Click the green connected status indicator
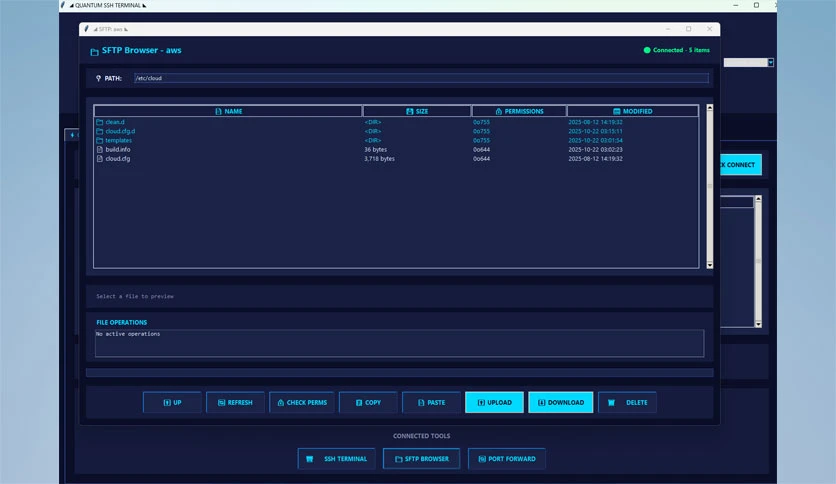The image size is (836, 484). 647,50
